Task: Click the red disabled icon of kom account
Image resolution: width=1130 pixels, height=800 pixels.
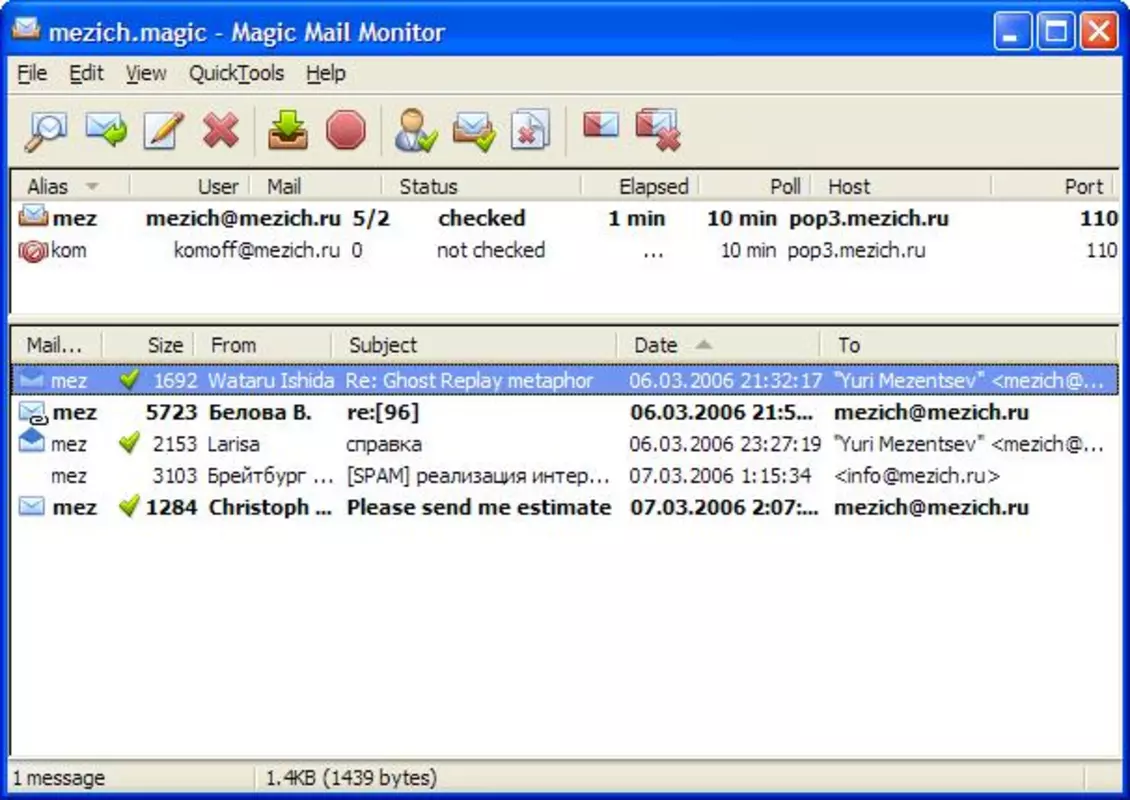Action: [x=32, y=251]
